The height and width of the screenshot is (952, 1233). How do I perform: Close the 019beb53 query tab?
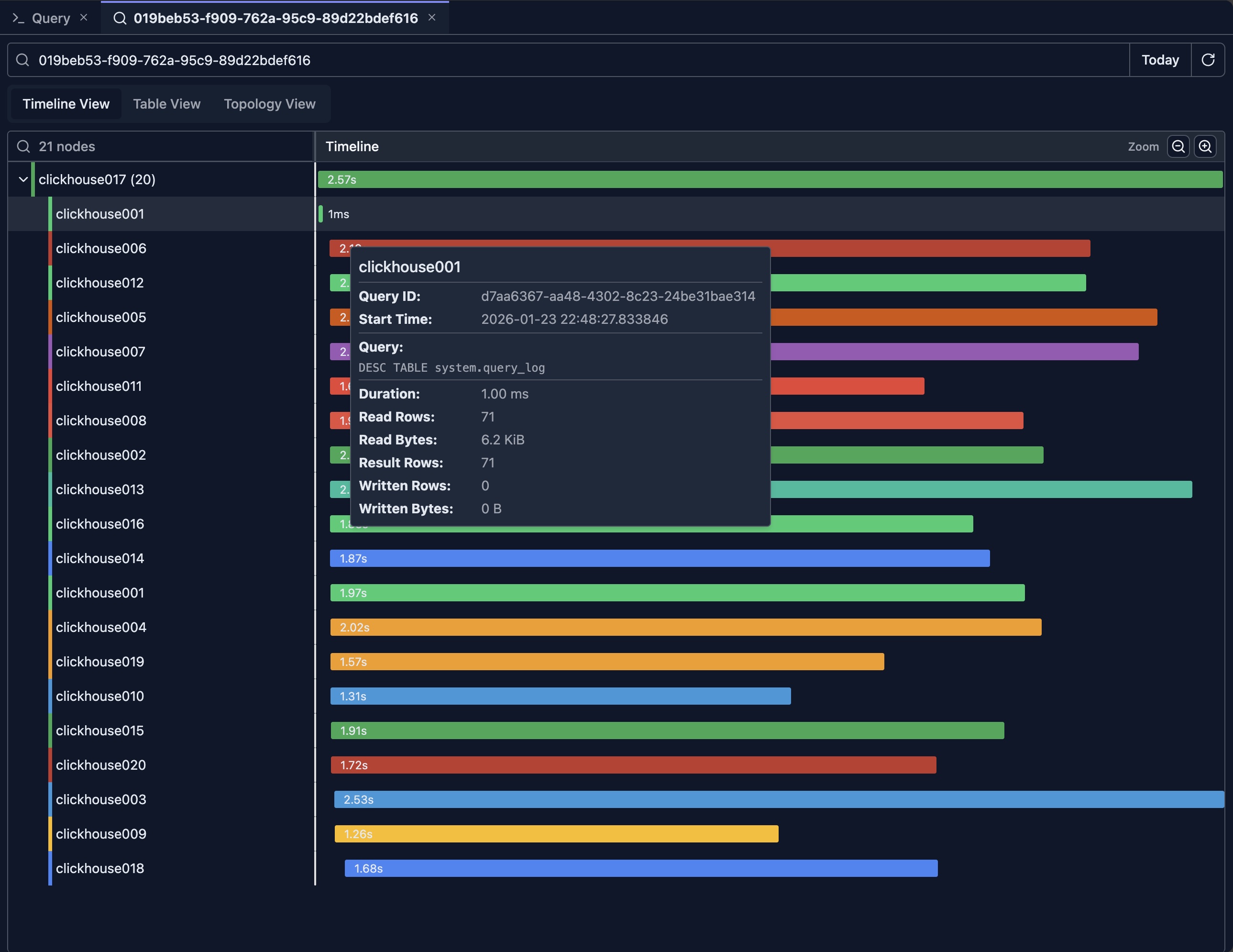(x=432, y=18)
